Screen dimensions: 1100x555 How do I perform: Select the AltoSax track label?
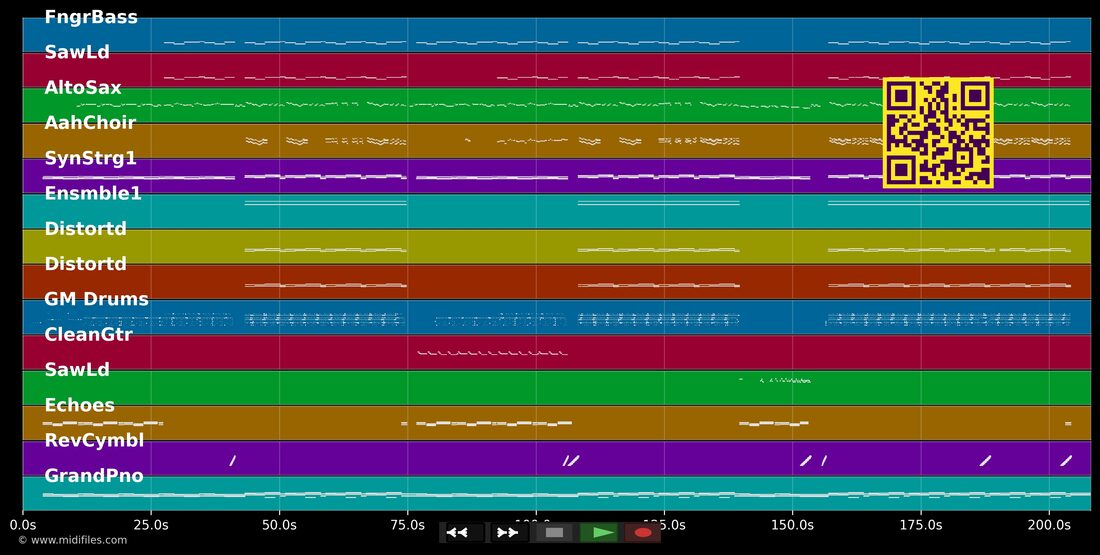click(x=83, y=88)
